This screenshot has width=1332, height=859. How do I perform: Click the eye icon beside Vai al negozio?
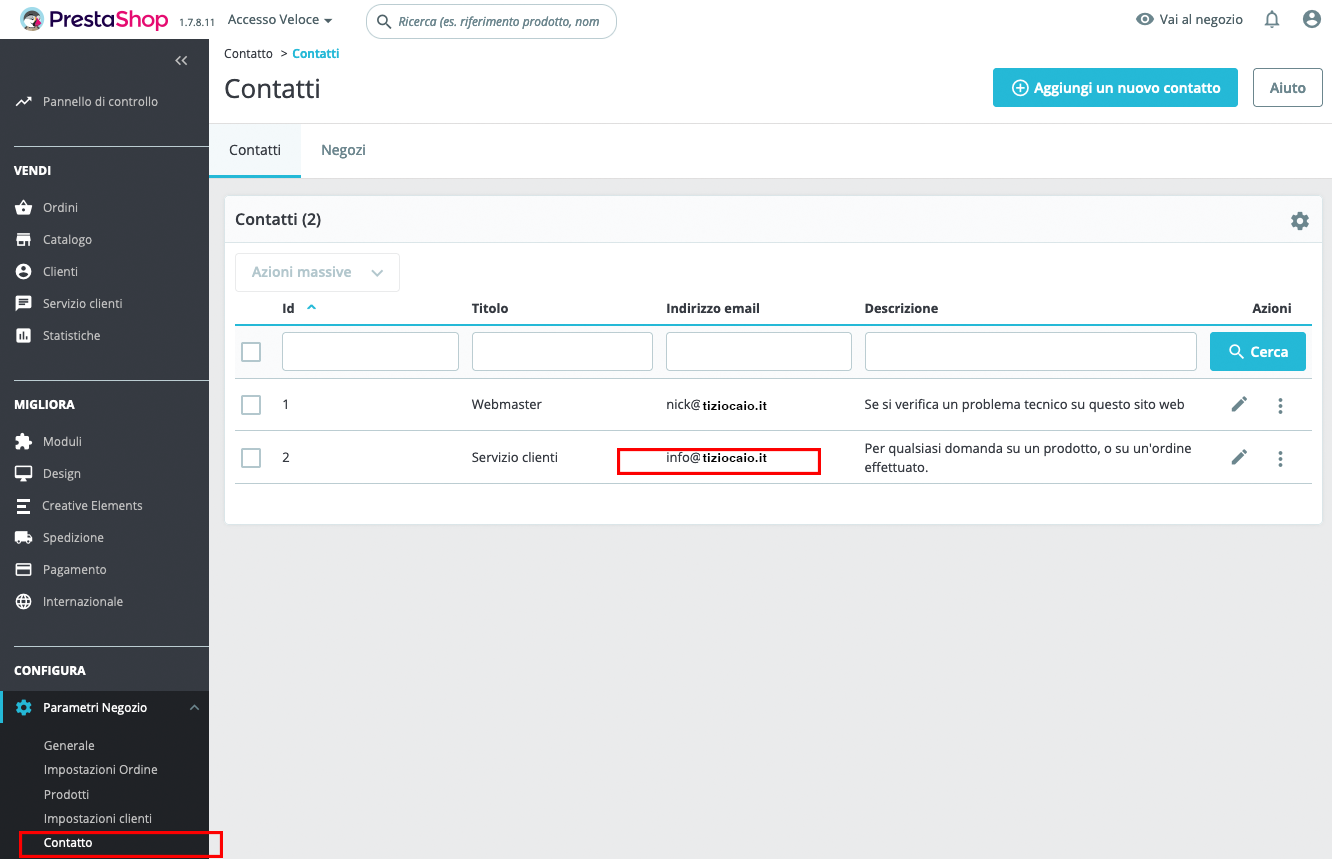tap(1145, 19)
